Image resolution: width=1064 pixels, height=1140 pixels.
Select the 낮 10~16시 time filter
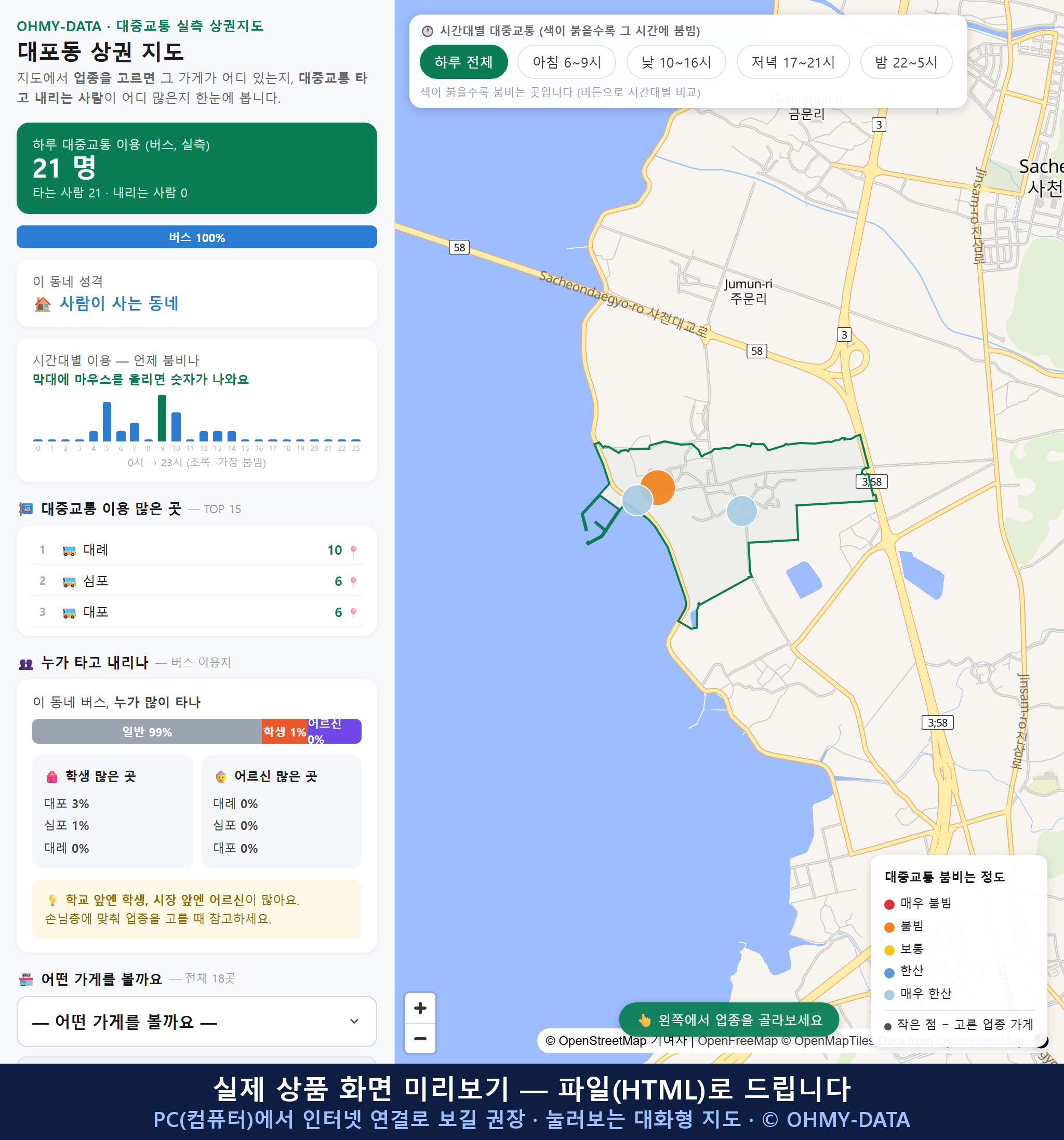pos(676,62)
